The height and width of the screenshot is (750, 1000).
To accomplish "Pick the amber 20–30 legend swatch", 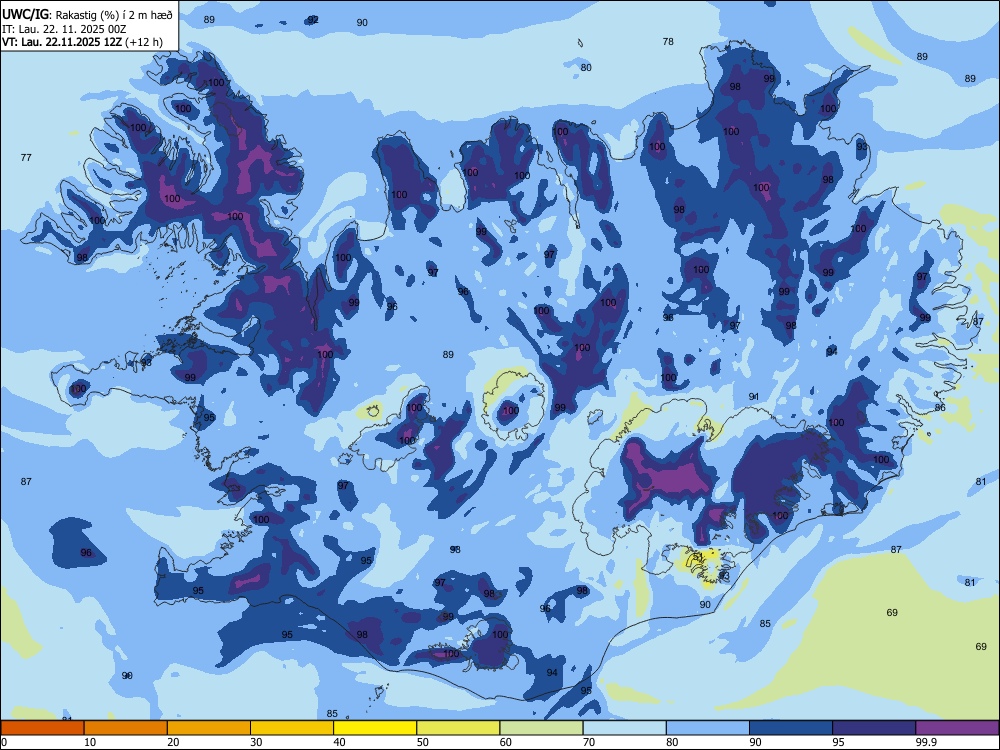I will pos(209,728).
